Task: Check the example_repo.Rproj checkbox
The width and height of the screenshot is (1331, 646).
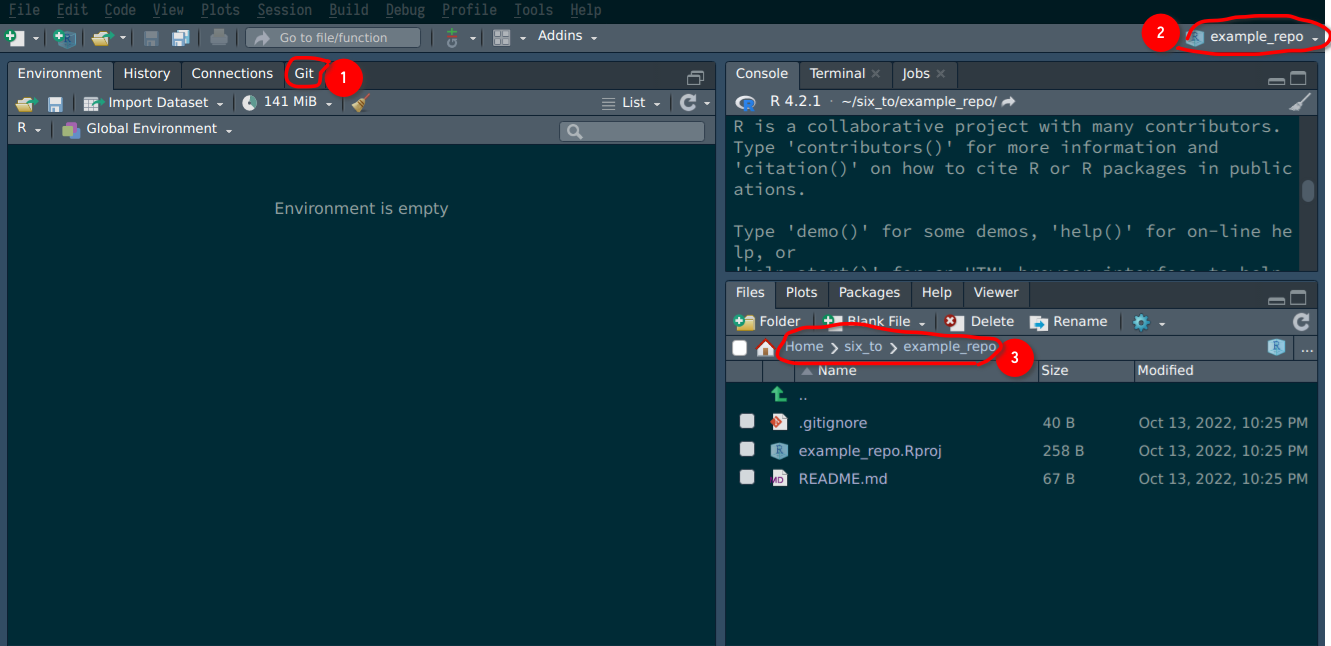Action: (x=747, y=449)
